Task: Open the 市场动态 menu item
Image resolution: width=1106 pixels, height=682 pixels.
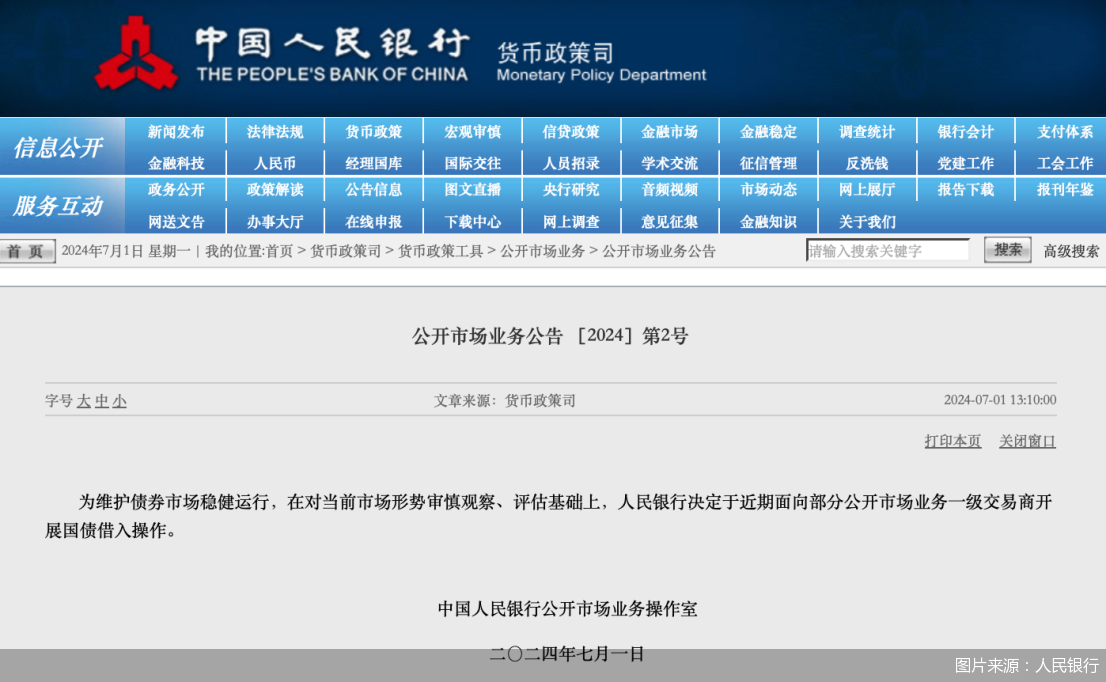Action: [x=768, y=190]
